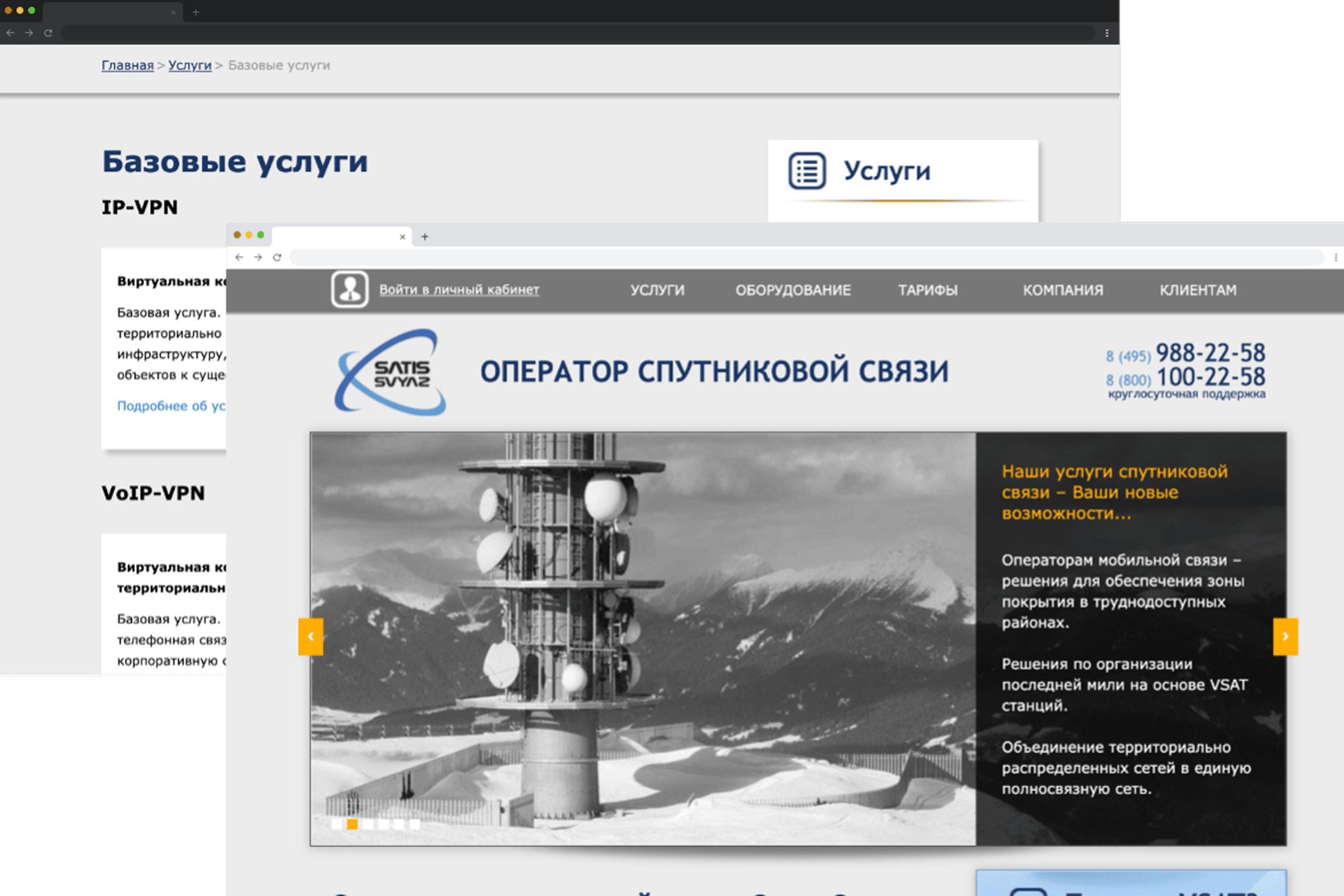This screenshot has height=896, width=1344.
Task: Advance carousel with right arrow button
Action: click(1285, 636)
